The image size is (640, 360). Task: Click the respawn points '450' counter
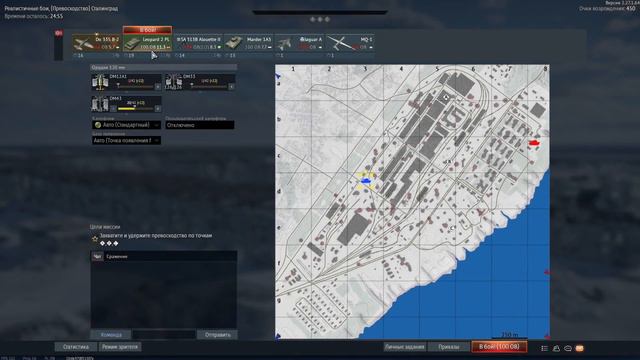click(x=630, y=8)
